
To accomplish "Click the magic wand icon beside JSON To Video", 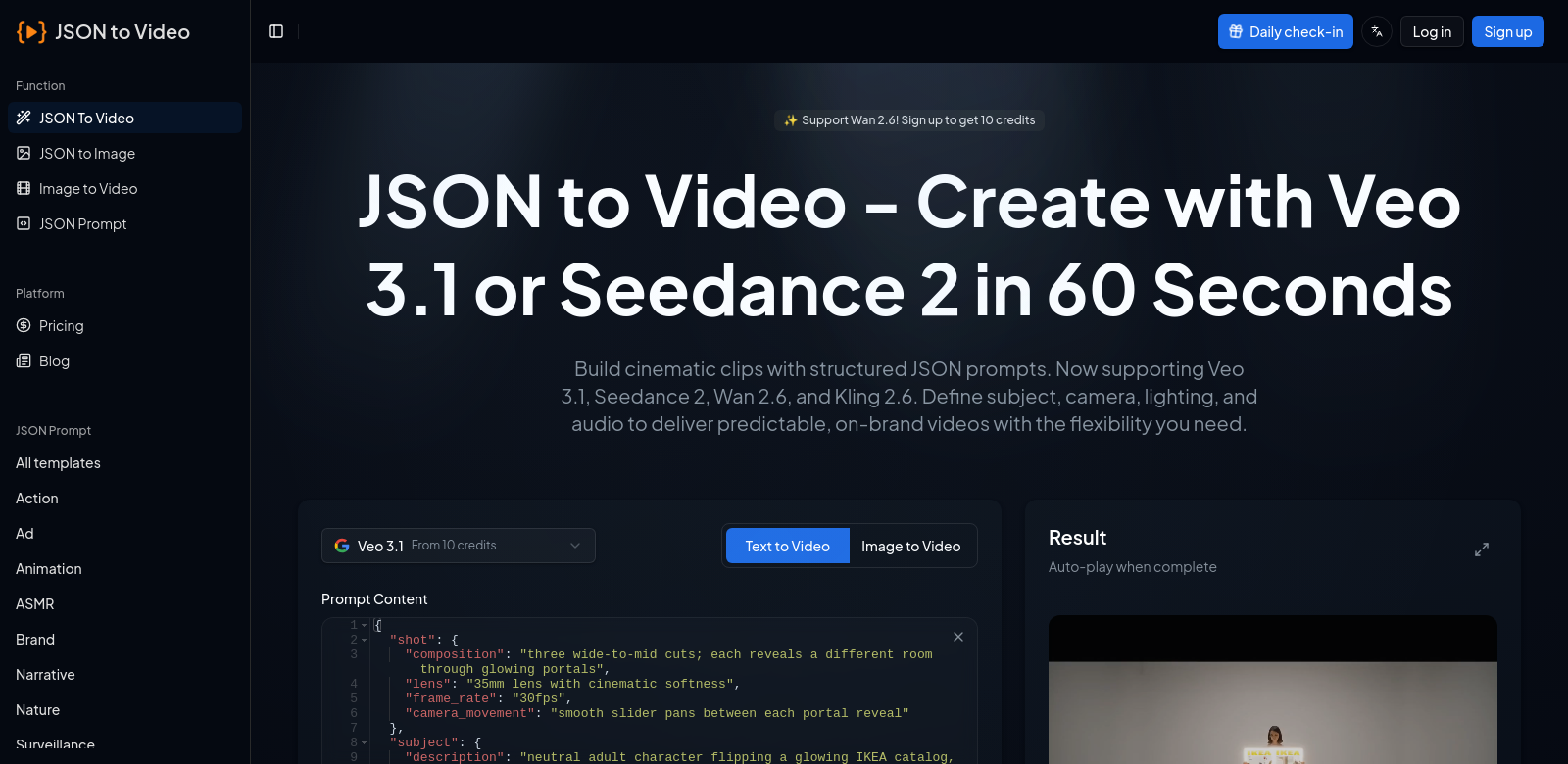I will click(24, 118).
